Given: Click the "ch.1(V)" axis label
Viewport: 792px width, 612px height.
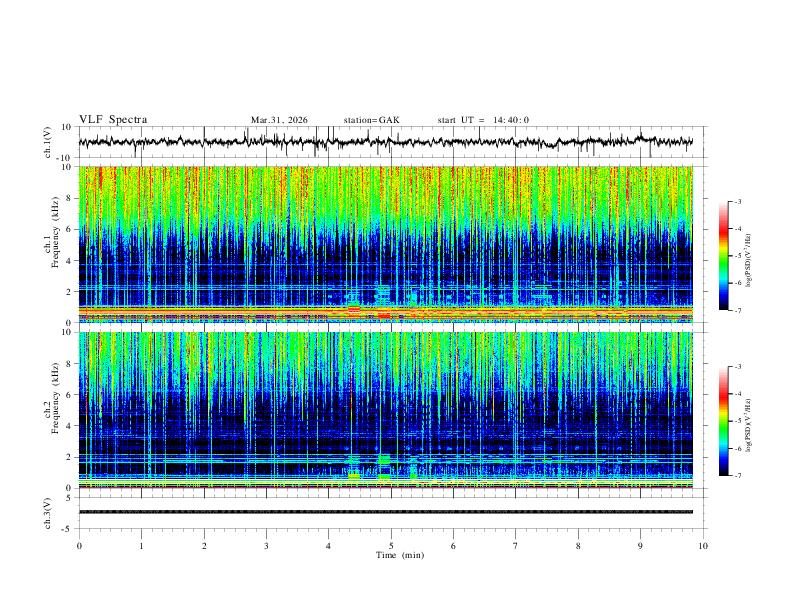Looking at the screenshot, I should click(x=48, y=142).
